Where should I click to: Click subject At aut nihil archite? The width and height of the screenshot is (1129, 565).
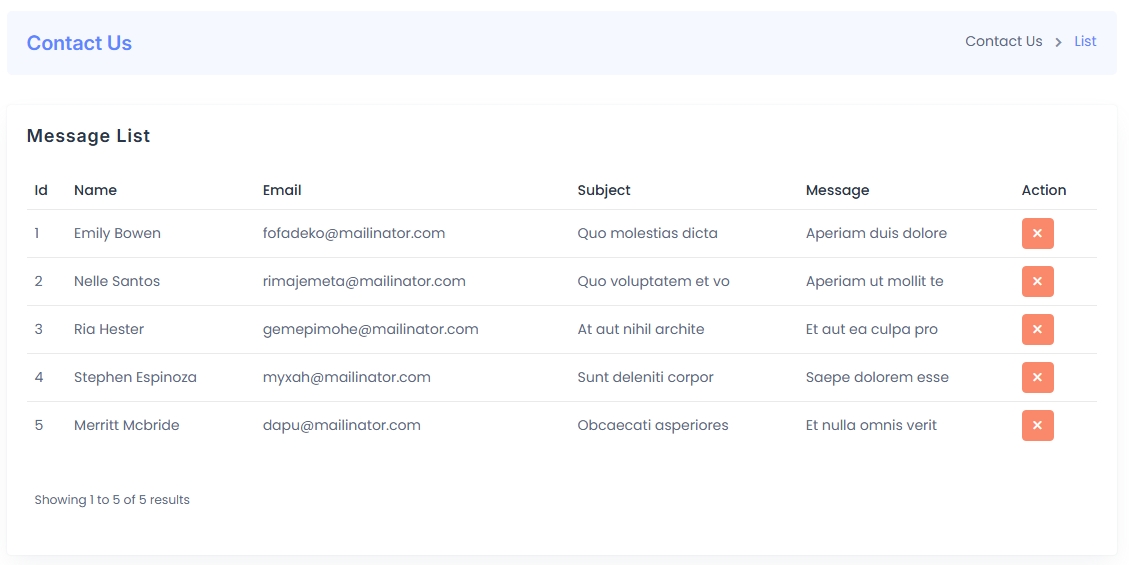641,329
